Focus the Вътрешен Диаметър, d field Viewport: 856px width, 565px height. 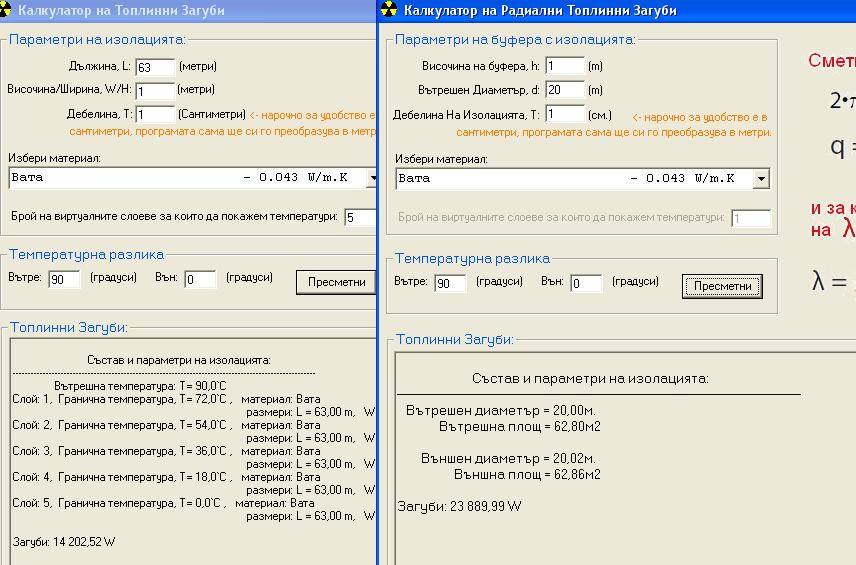(565, 90)
